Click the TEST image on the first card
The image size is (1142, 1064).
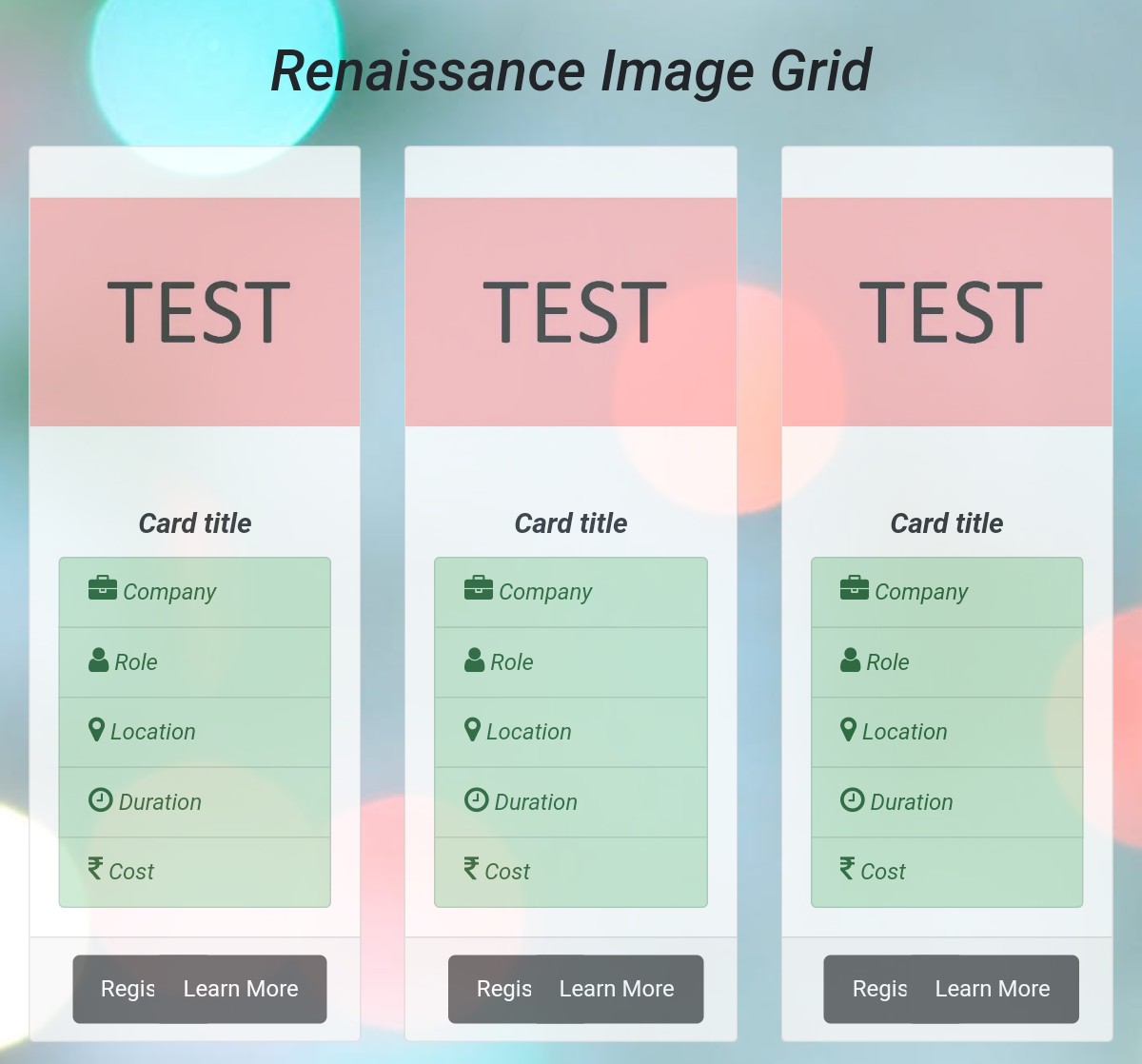pos(195,312)
